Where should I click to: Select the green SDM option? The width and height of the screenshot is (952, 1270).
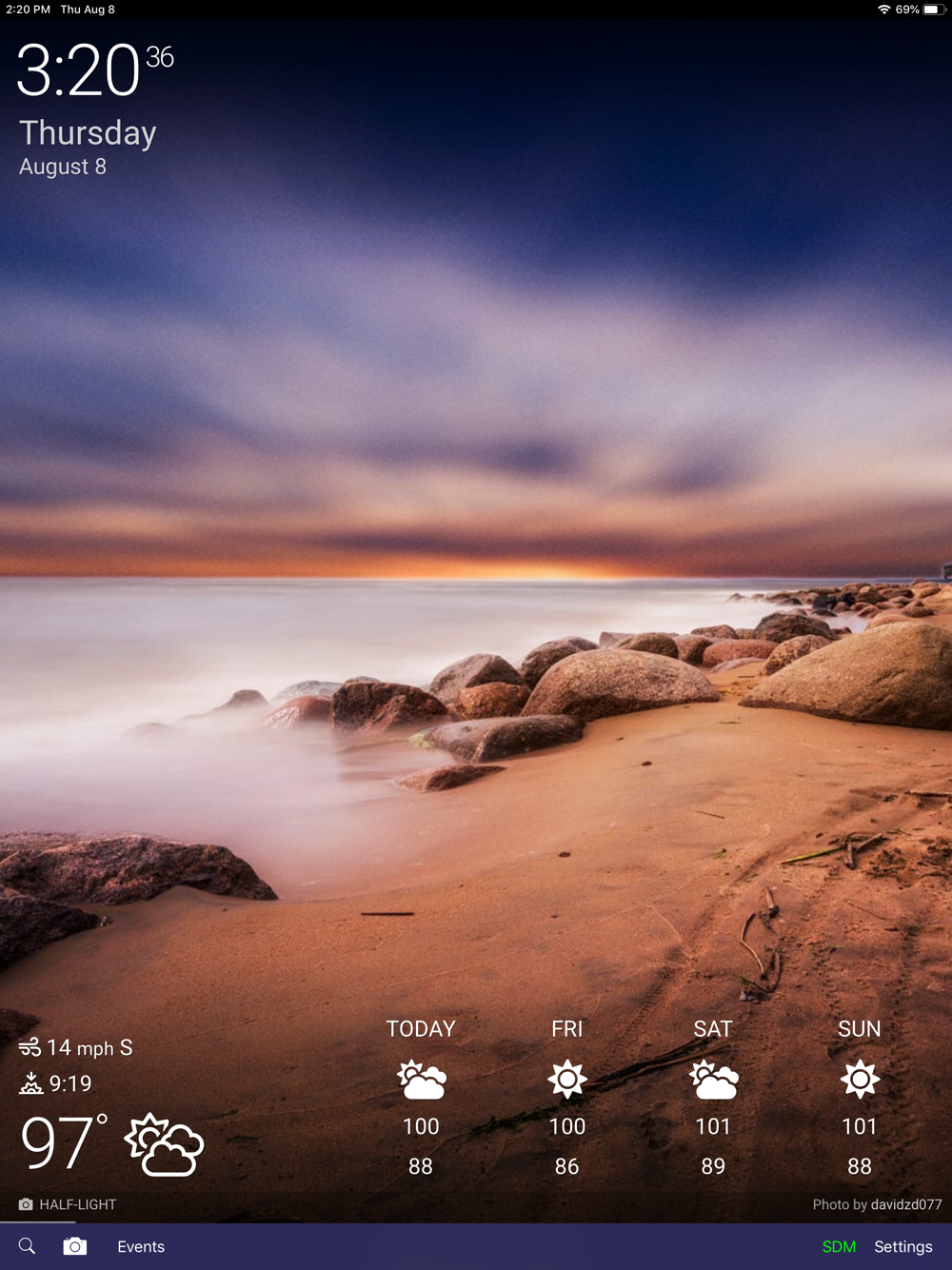(839, 1246)
